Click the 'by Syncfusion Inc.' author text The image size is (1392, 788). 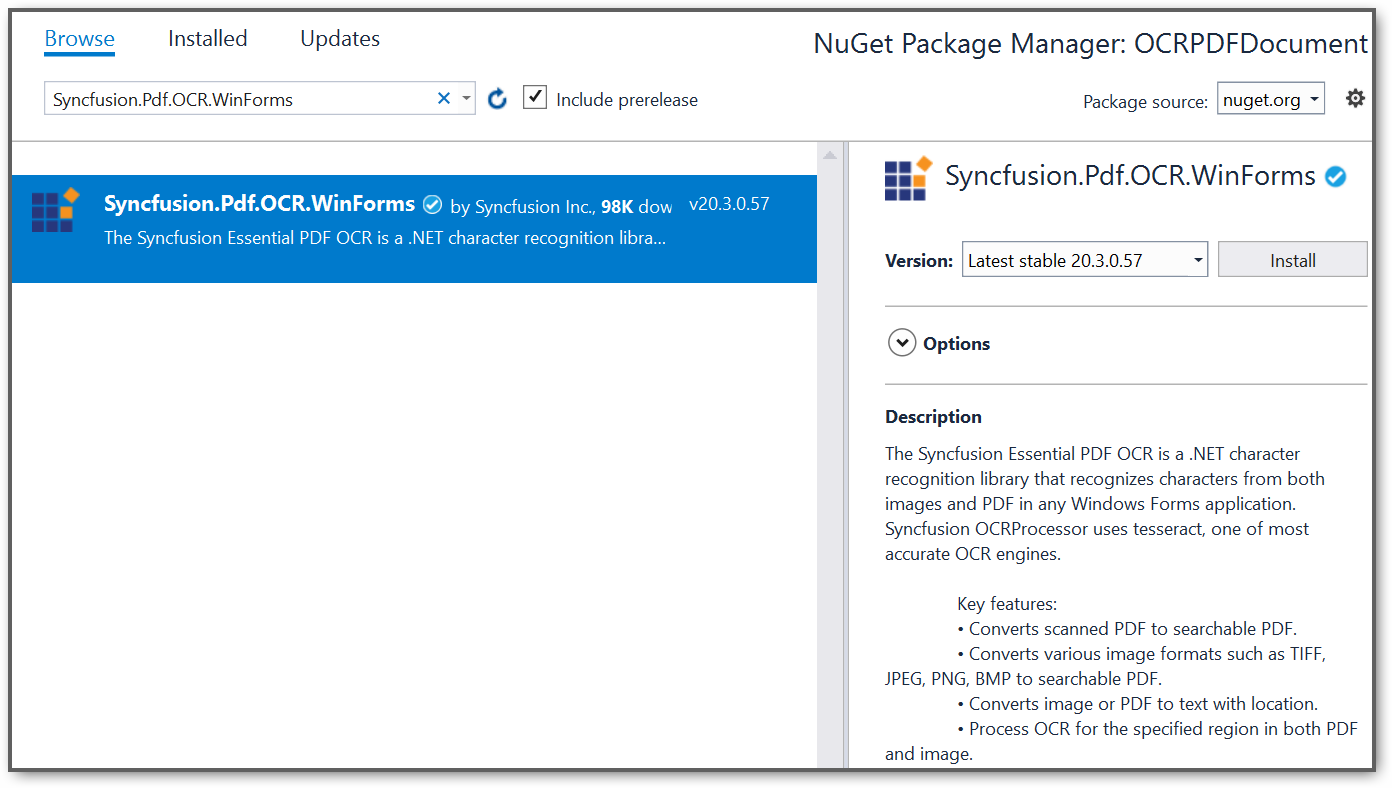click(523, 207)
